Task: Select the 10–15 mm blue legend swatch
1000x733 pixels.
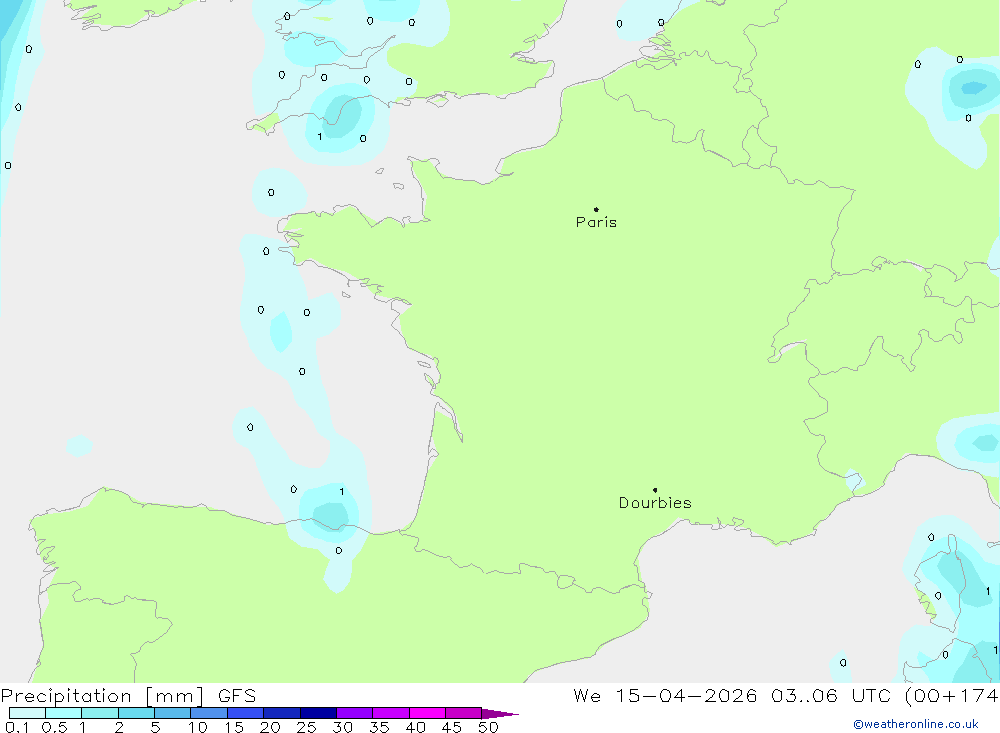Action: (x=209, y=713)
